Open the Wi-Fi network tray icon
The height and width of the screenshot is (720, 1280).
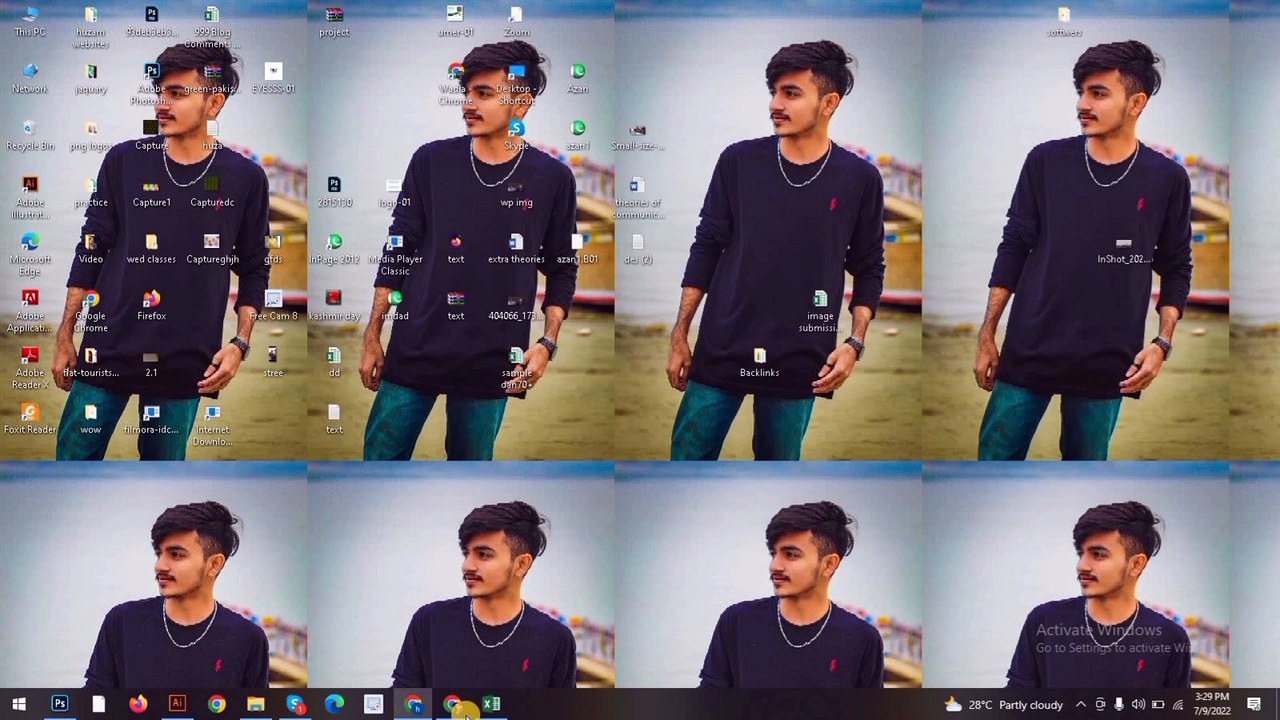[x=1178, y=705]
